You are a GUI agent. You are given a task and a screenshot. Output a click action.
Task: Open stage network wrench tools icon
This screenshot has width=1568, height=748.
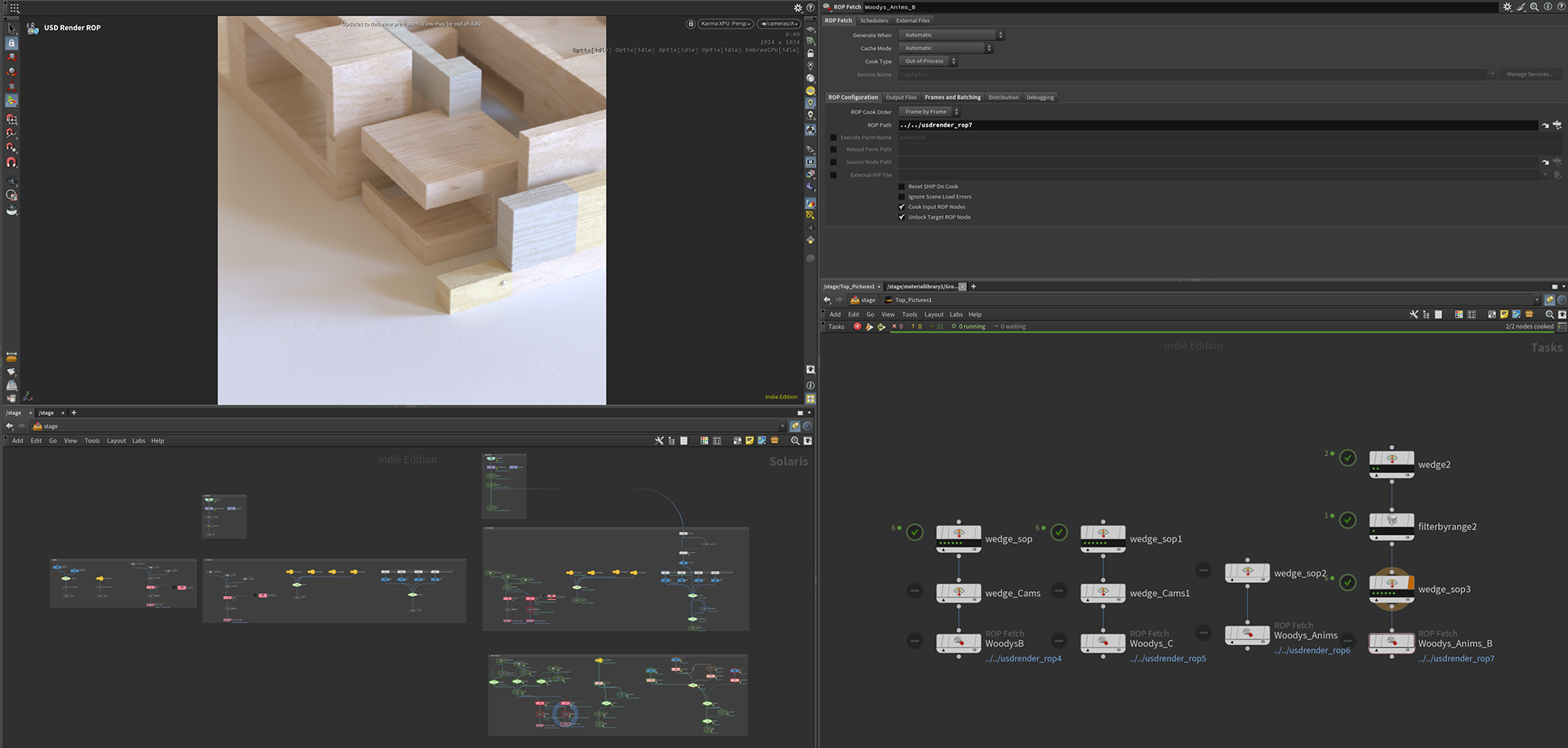click(x=659, y=441)
